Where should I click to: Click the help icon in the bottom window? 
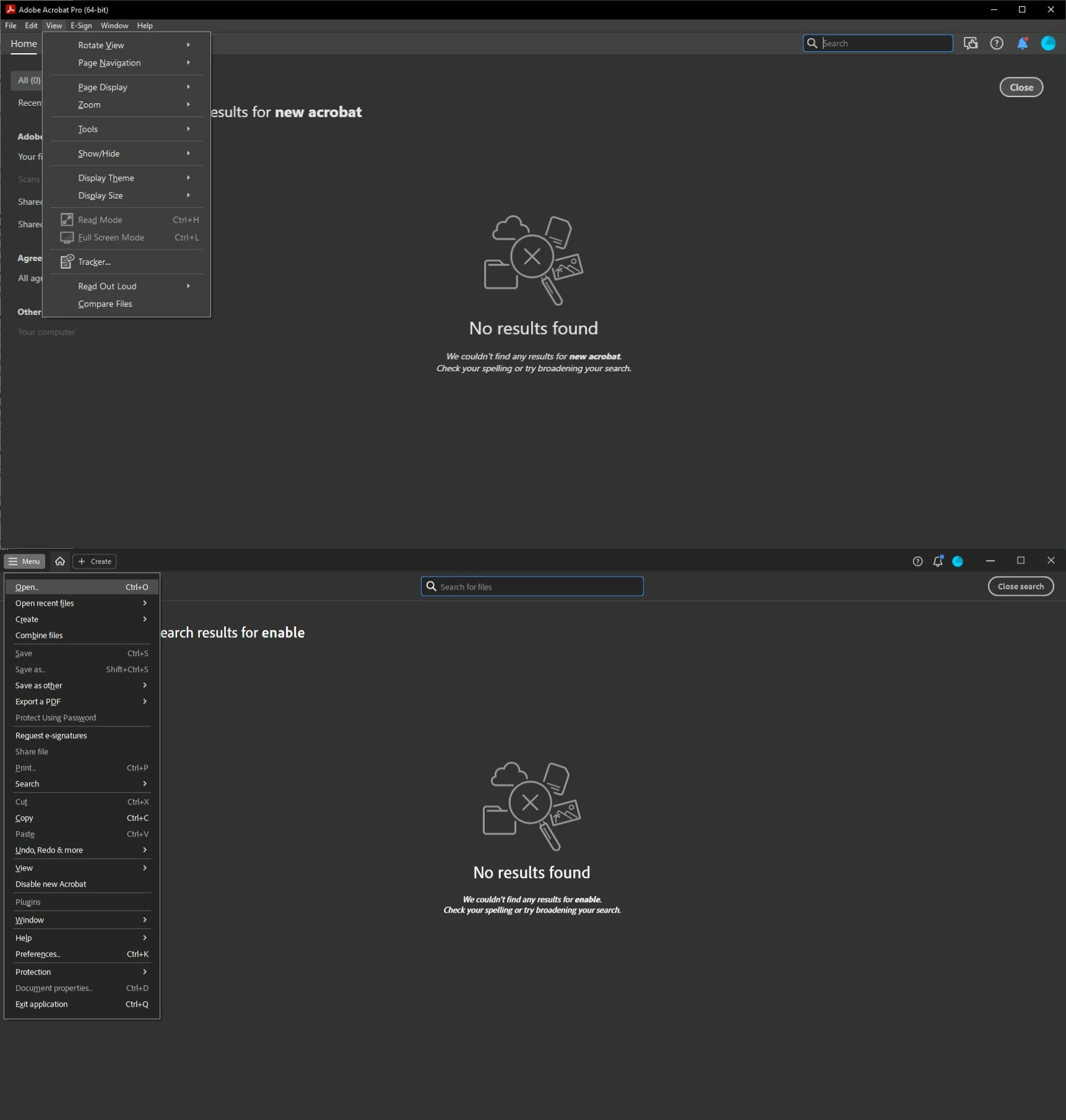(917, 561)
